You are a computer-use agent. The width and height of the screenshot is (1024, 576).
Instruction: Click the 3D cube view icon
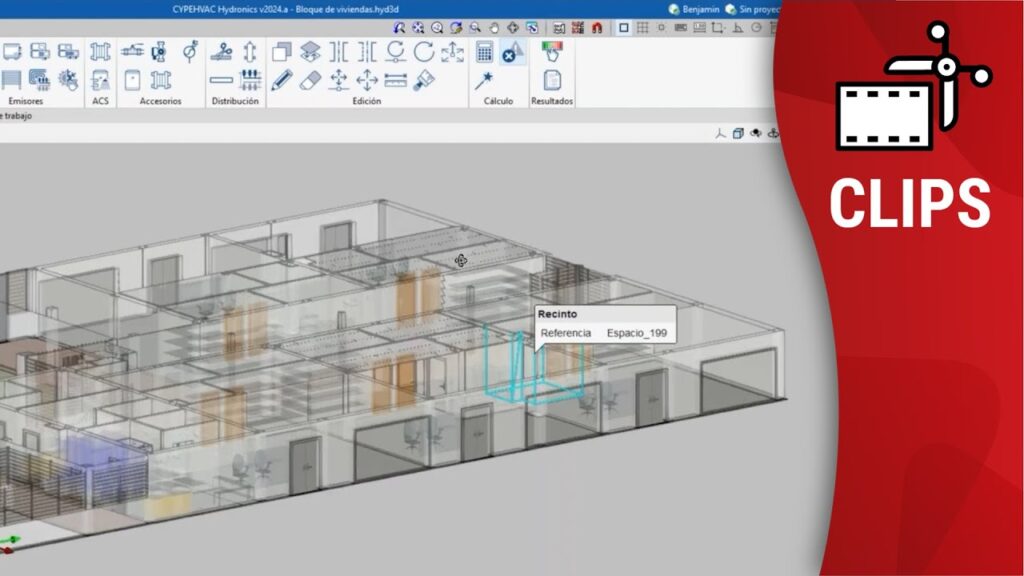coord(737,133)
